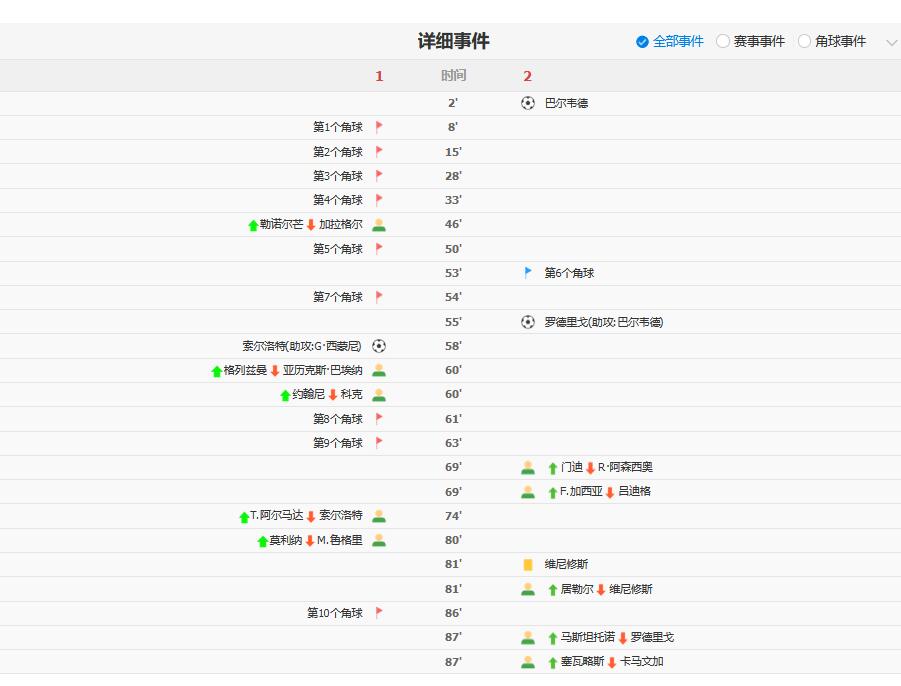This screenshot has height=686, width=901.
Task: Click the goal icon next to 索尔洛特
Action: click(379, 345)
